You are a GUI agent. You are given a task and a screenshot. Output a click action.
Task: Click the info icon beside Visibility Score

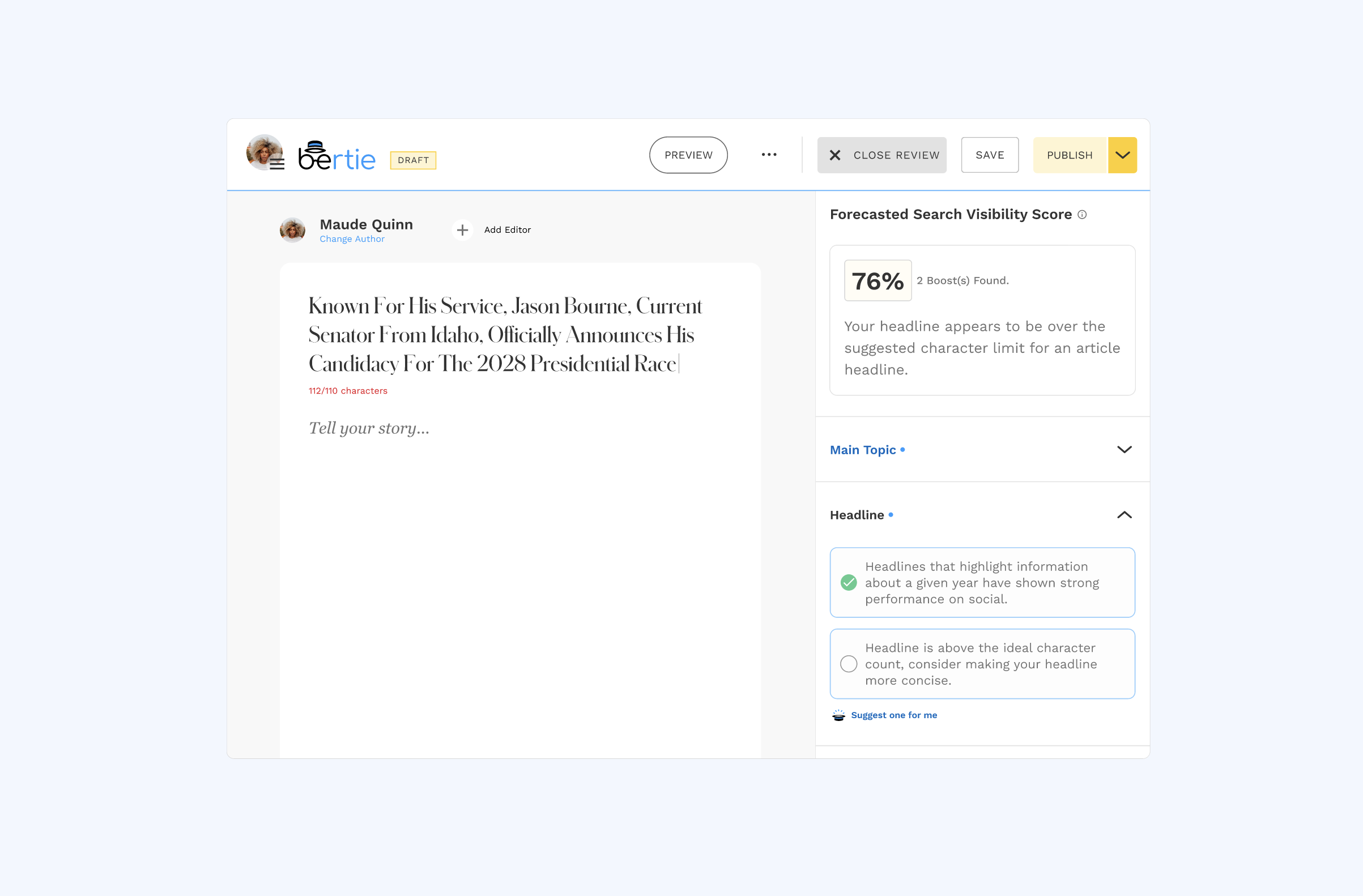(x=1082, y=215)
